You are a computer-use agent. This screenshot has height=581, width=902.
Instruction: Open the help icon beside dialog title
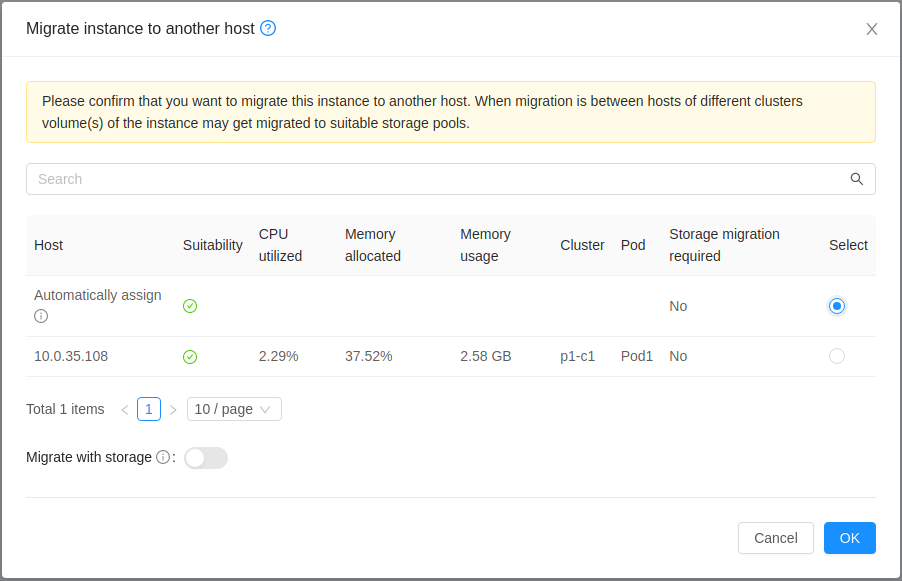268,28
